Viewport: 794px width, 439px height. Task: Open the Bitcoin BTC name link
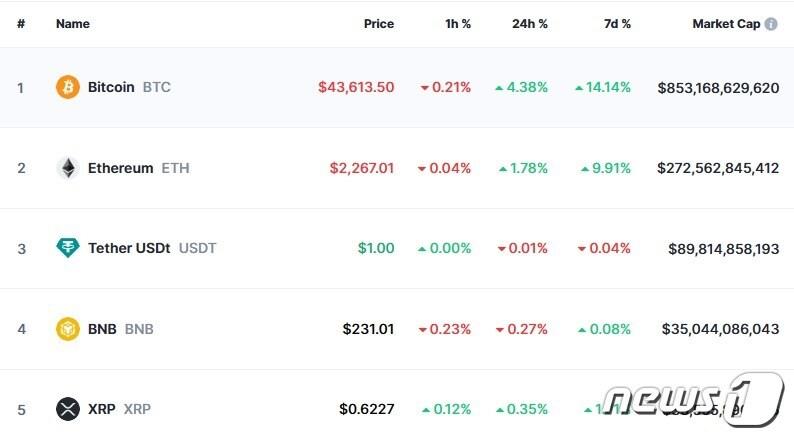(111, 87)
